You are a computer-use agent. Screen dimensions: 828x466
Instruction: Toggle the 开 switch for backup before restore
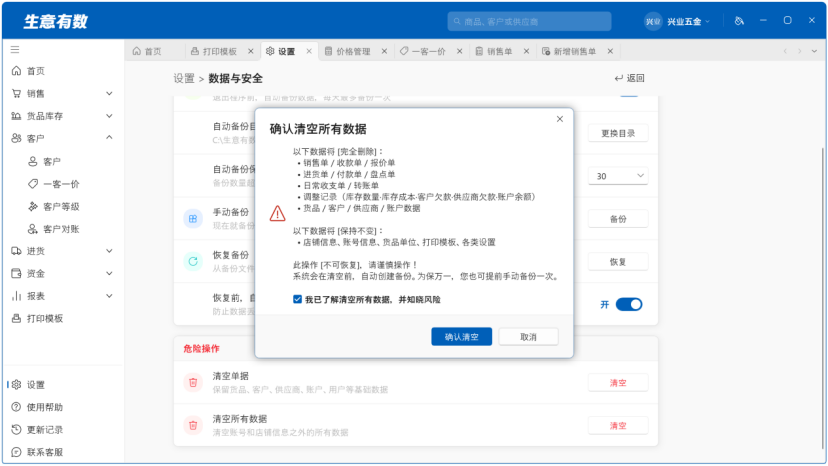(x=629, y=304)
